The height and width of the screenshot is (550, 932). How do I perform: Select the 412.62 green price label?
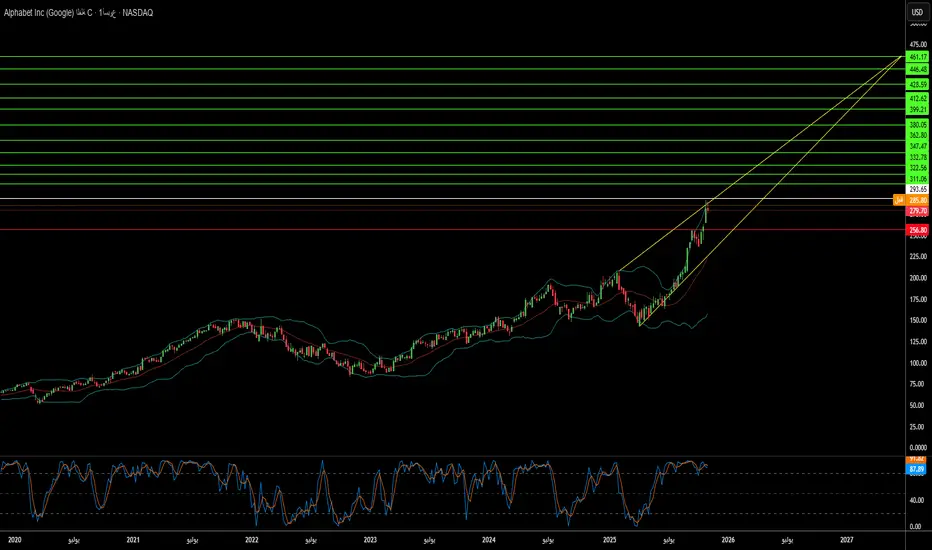[917, 99]
